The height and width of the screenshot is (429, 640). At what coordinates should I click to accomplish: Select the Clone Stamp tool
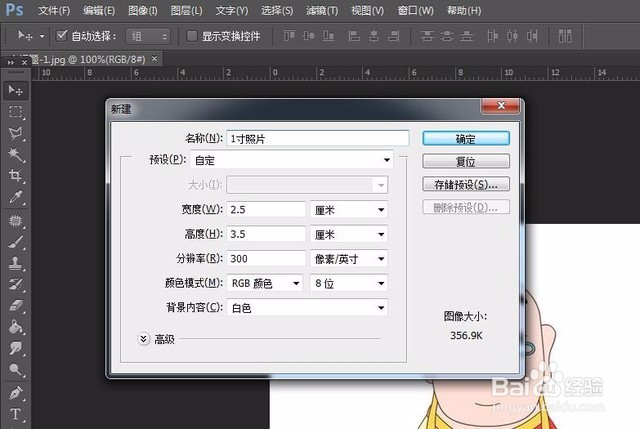pyautogui.click(x=16, y=263)
